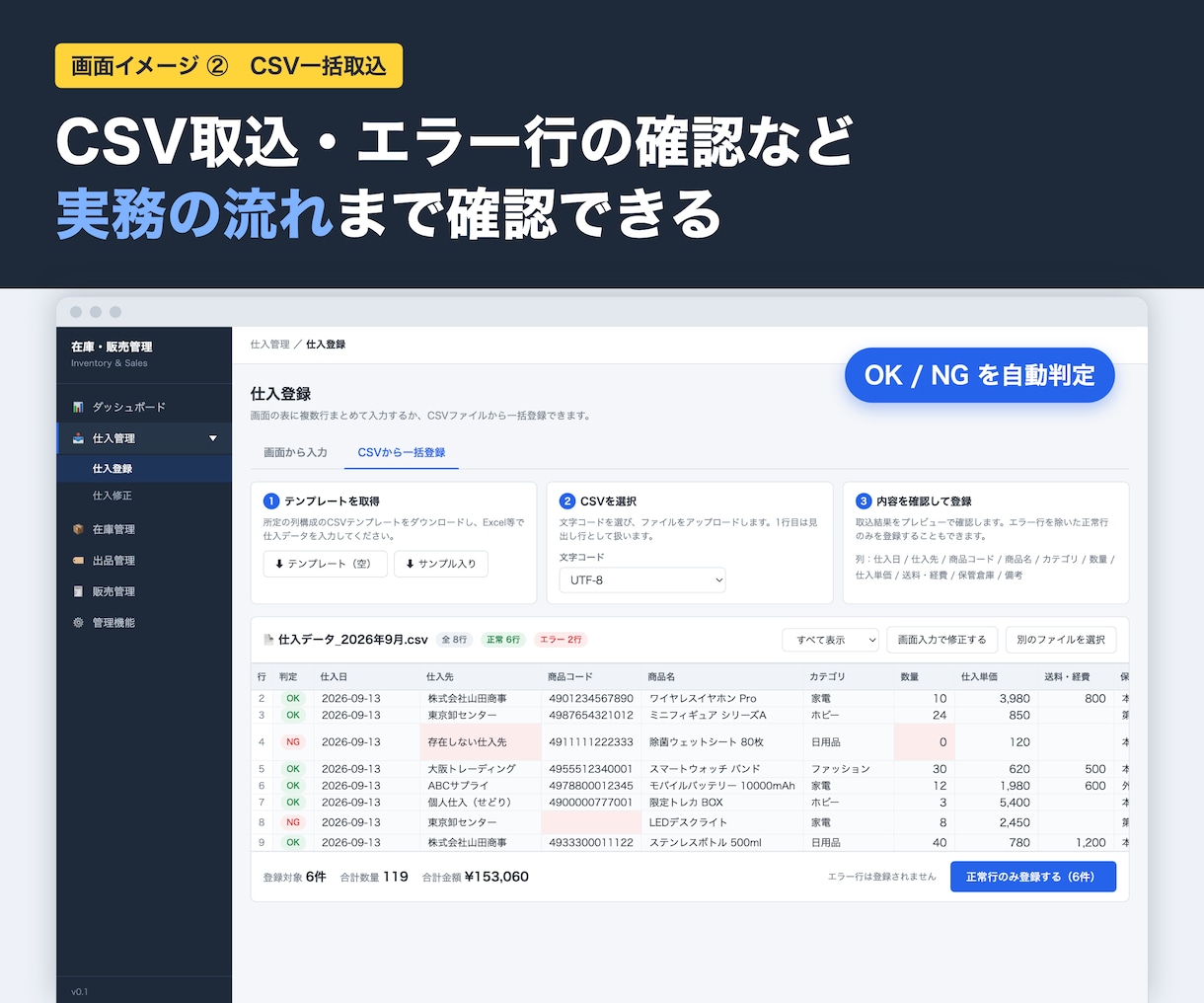The height and width of the screenshot is (1003, 1204).
Task: Open the 文字コード UTF-8 dropdown
Action: [642, 580]
